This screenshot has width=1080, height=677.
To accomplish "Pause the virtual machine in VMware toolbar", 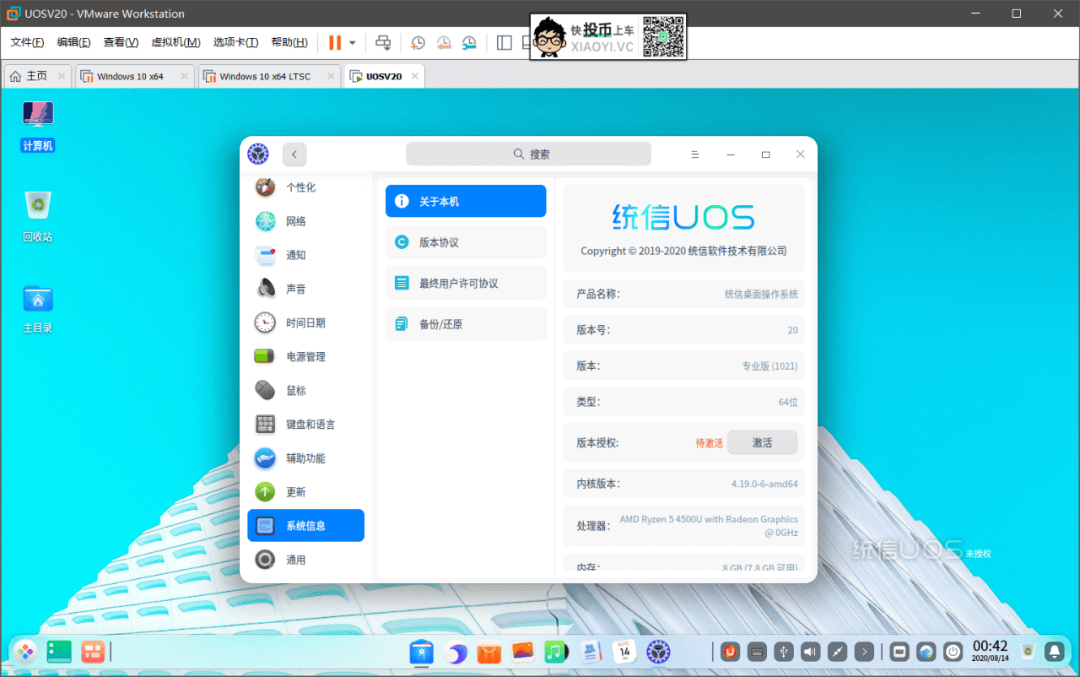I will tap(335, 43).
